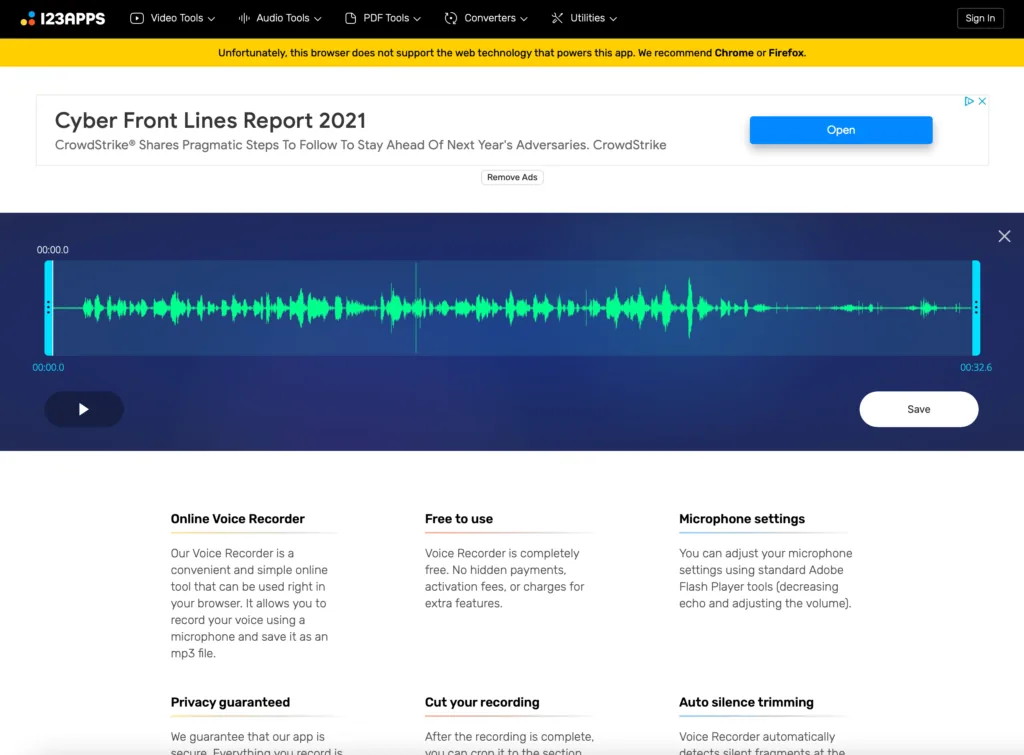Click the Converters cycle icon
The height and width of the screenshot is (755, 1024).
pyautogui.click(x=451, y=18)
